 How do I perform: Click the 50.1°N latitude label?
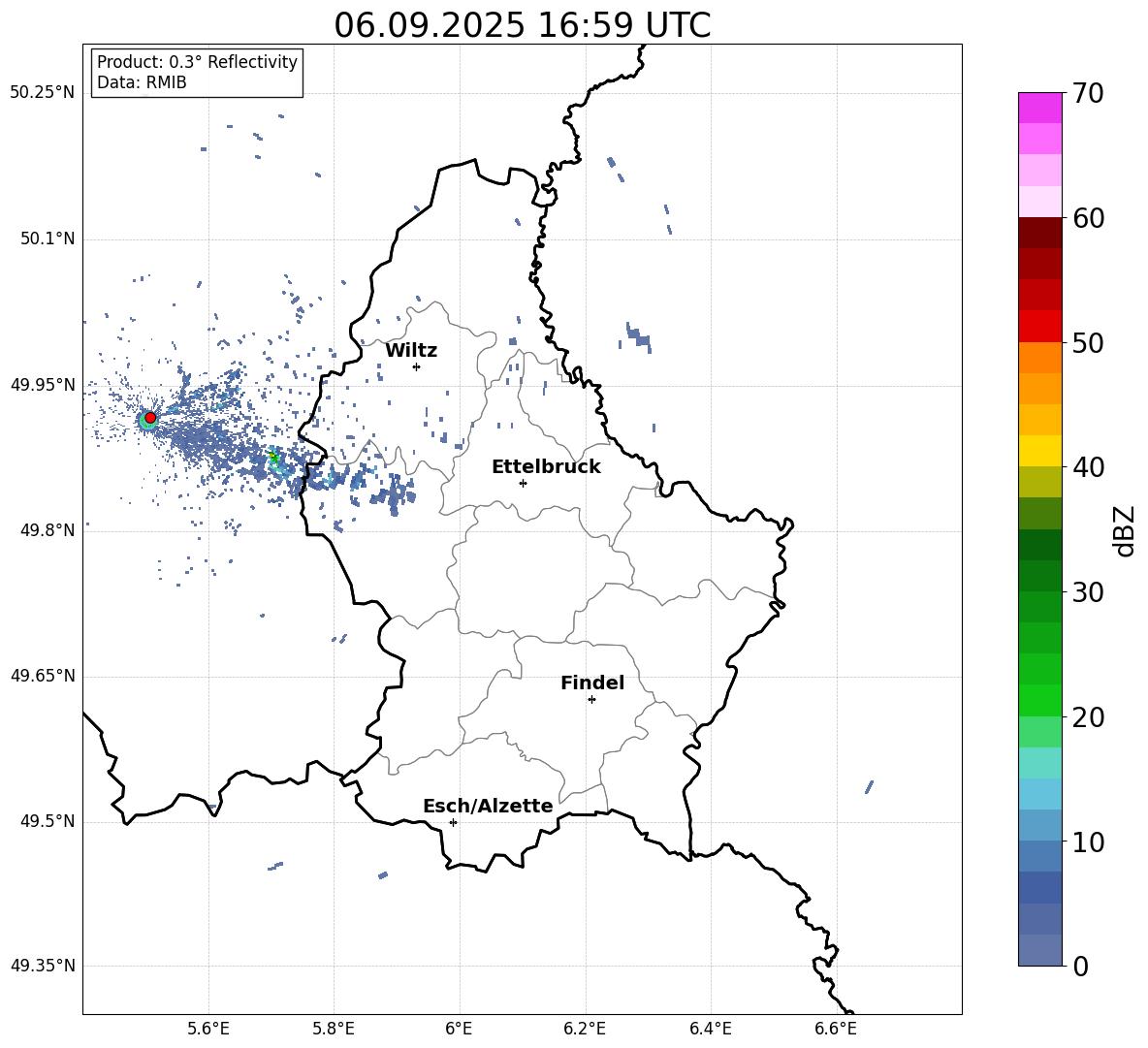48,238
